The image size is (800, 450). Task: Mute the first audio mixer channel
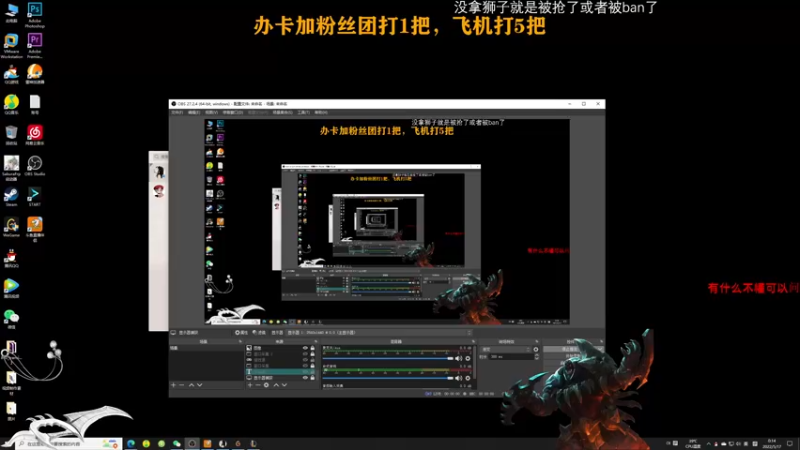pos(459,359)
